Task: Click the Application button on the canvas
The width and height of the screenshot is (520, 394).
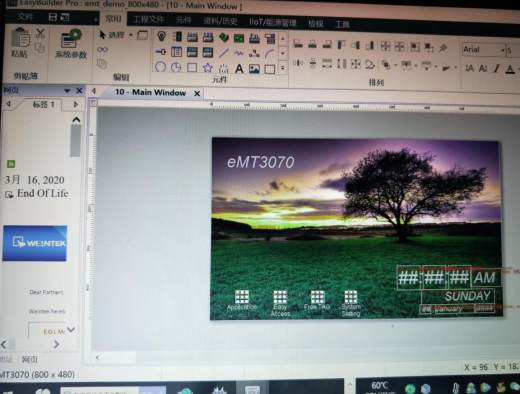Action: tap(242, 300)
